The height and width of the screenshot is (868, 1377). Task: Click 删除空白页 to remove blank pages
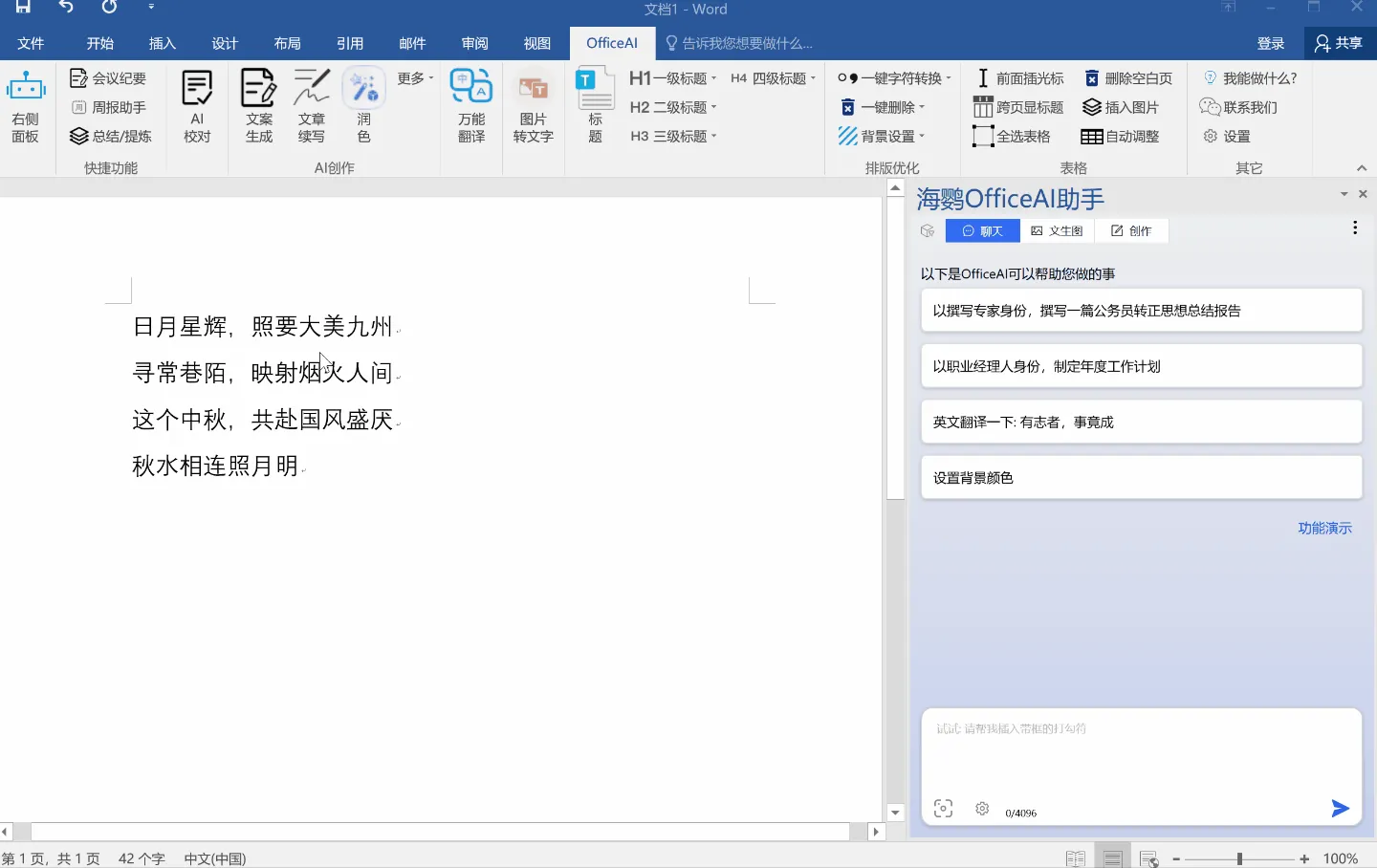(x=1129, y=77)
